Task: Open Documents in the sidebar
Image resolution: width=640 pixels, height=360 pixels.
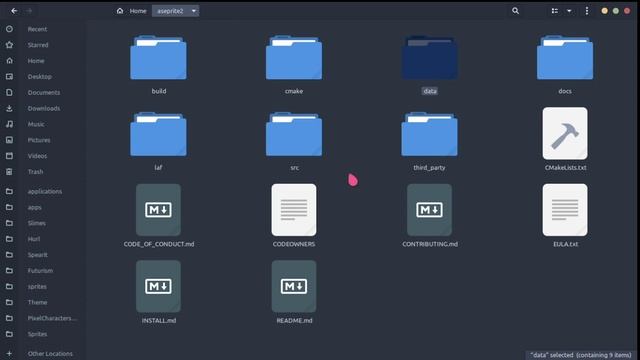Action: click(44, 93)
